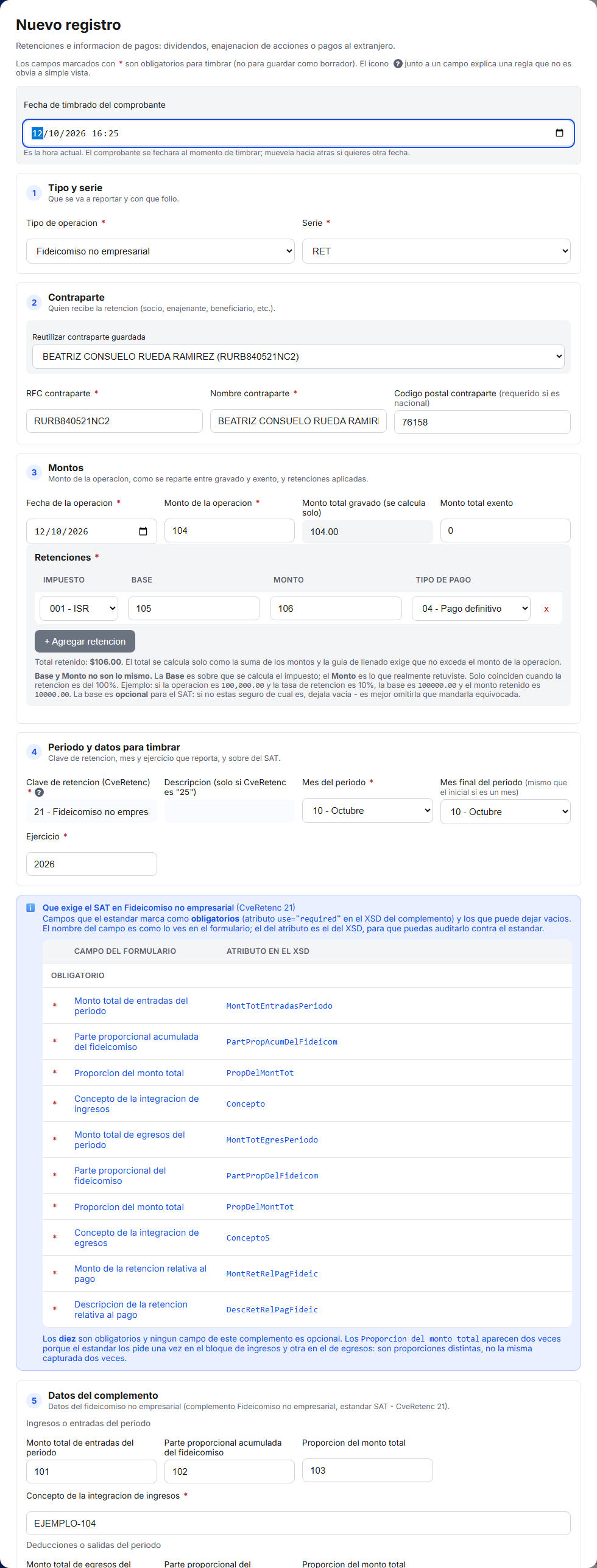Open the Tipo de pago dropdown
The width and height of the screenshot is (597, 1568).
click(x=471, y=609)
